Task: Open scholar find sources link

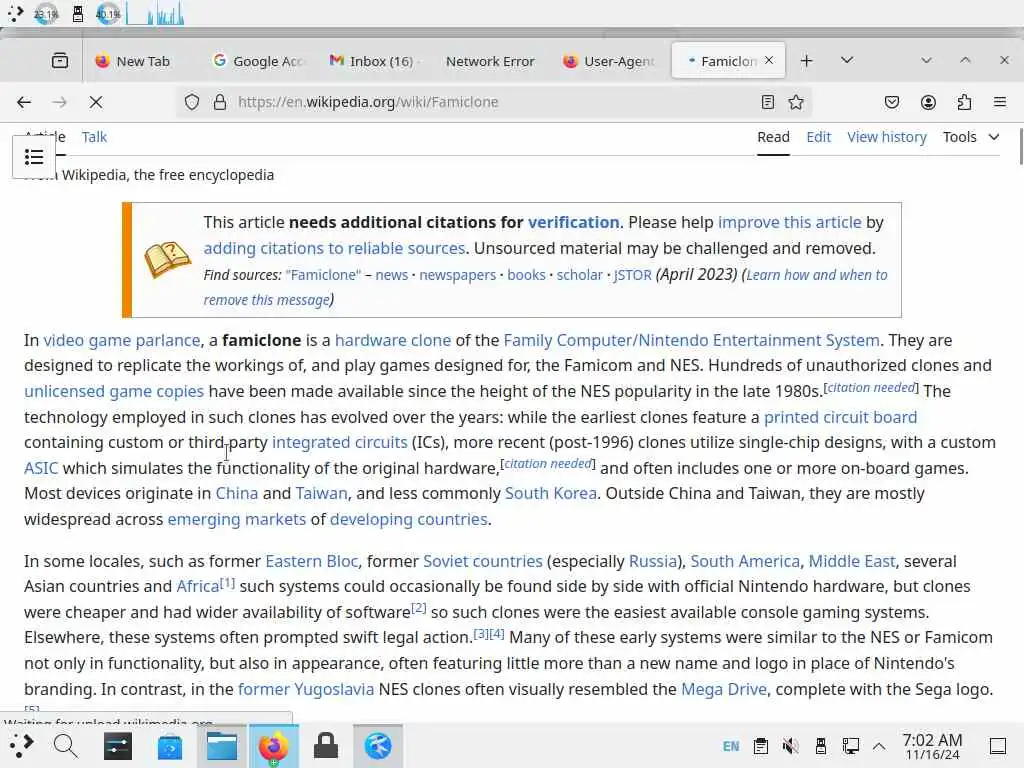Action: [x=579, y=275]
